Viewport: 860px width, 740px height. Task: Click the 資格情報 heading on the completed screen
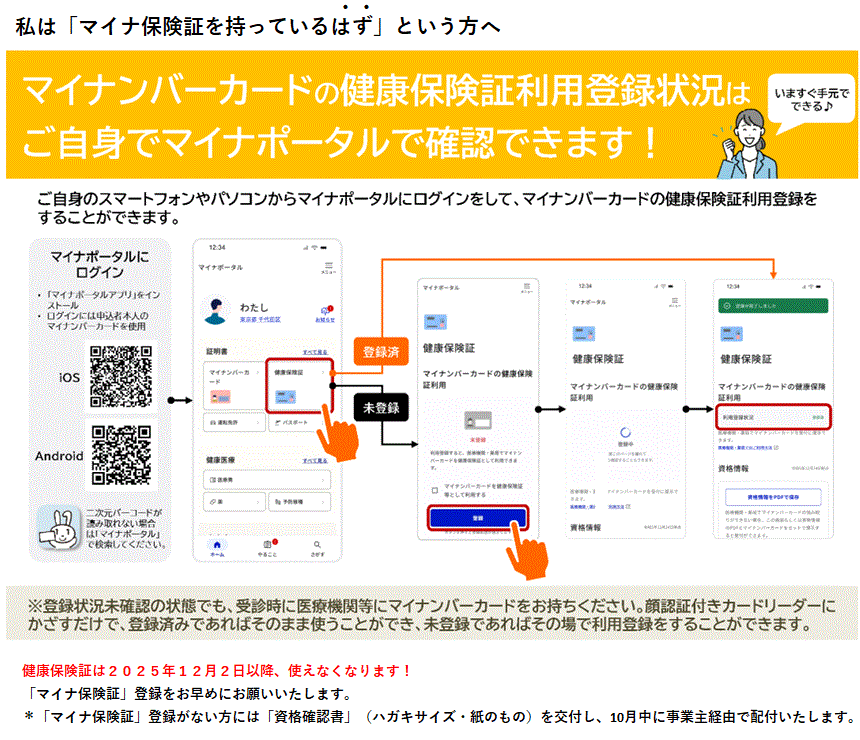[x=733, y=468]
